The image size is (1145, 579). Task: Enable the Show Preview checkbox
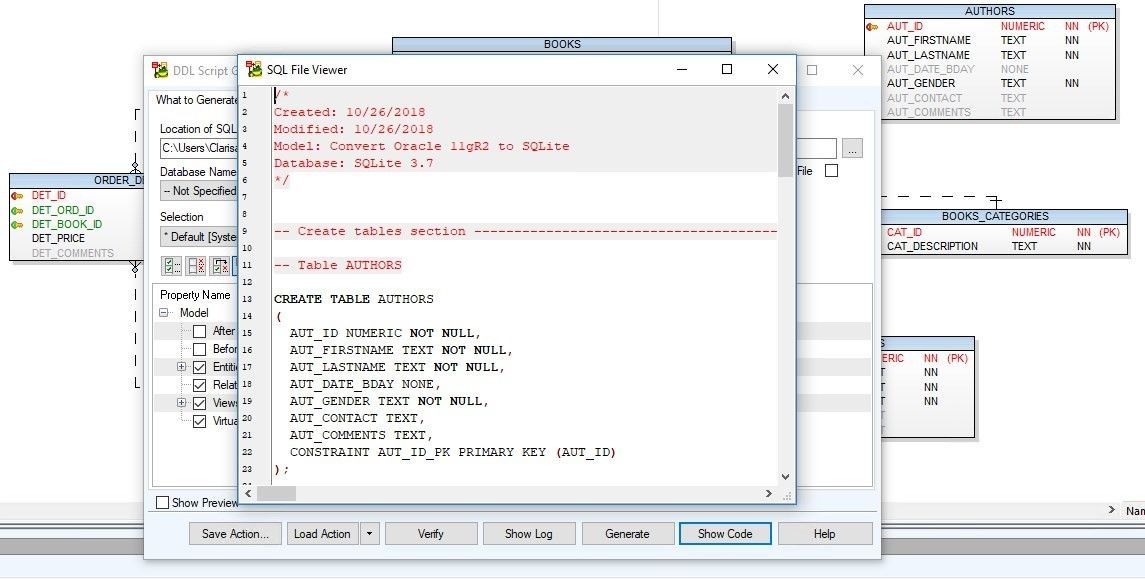coord(163,502)
